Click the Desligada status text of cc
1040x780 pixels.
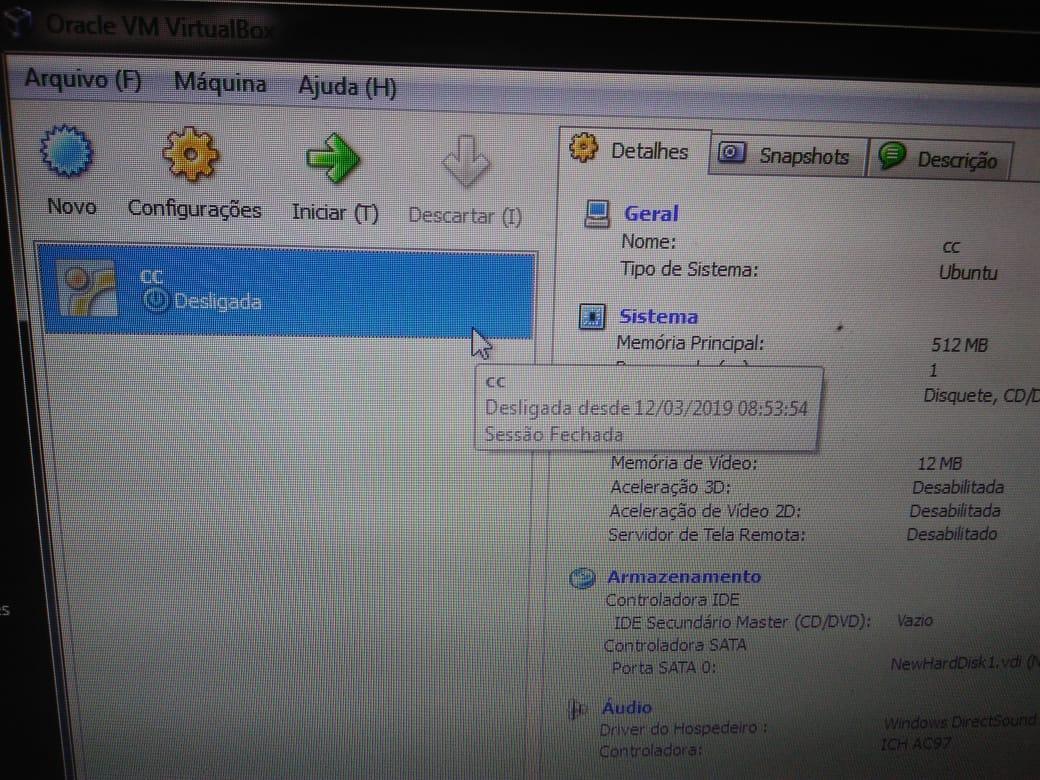218,302
